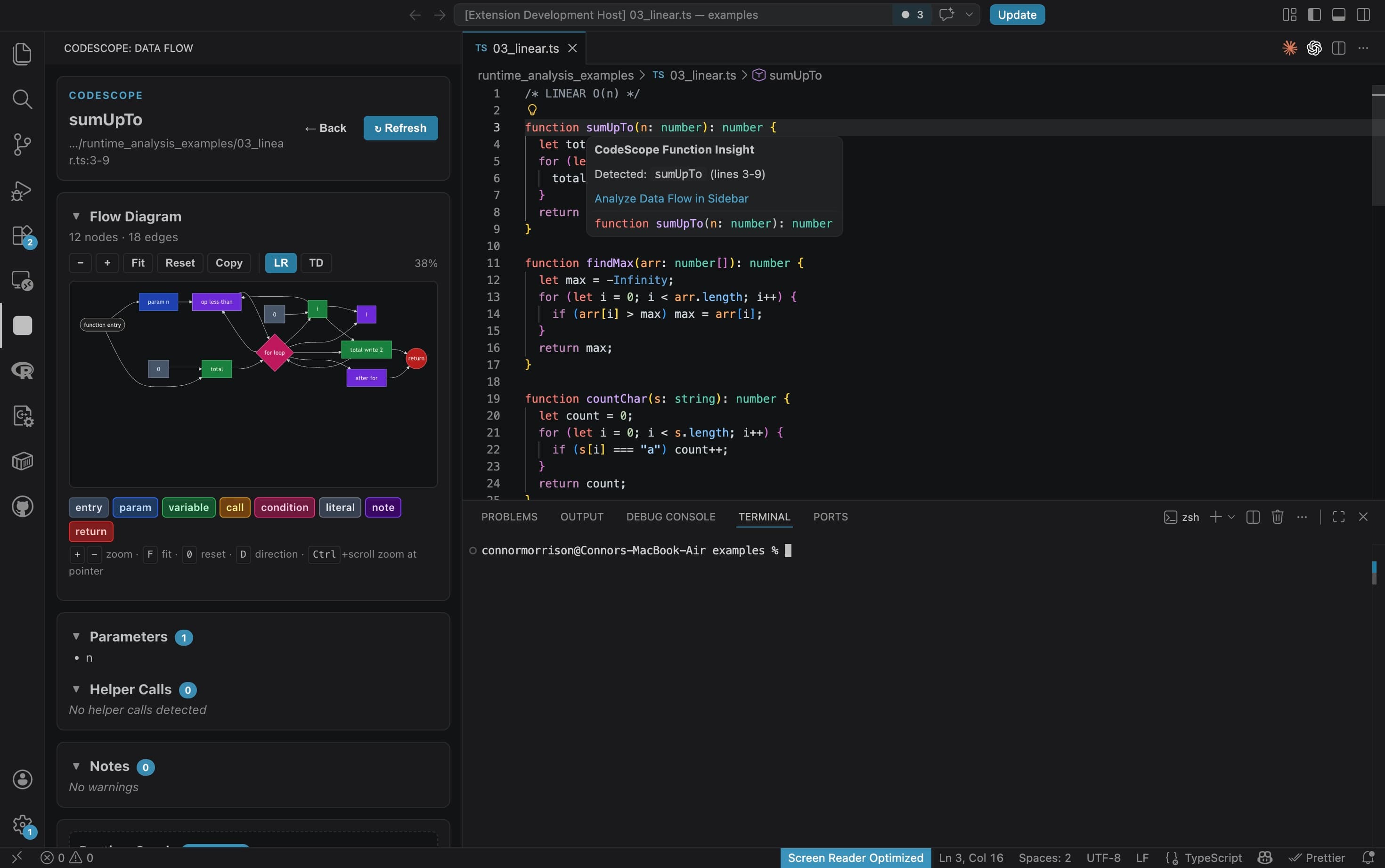
Task: Open the Manage gear icon
Action: (x=23, y=825)
